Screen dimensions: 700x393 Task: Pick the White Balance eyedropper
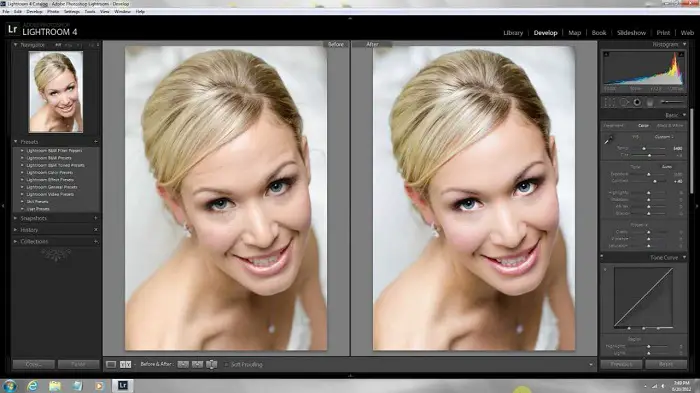pos(608,140)
